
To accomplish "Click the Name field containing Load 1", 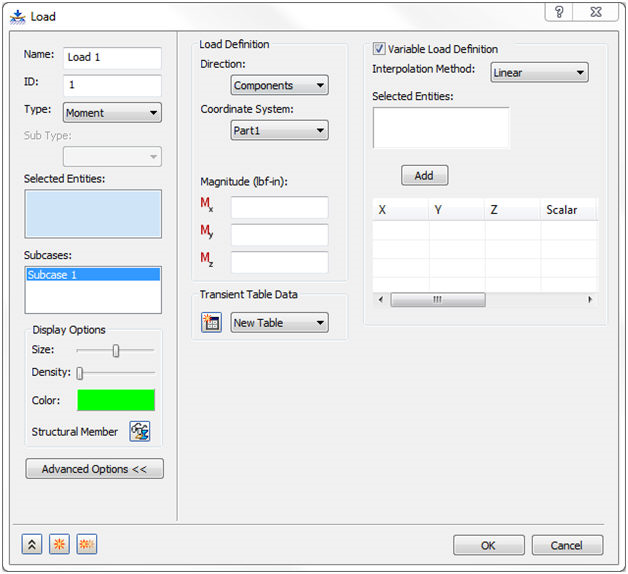I will [x=112, y=58].
